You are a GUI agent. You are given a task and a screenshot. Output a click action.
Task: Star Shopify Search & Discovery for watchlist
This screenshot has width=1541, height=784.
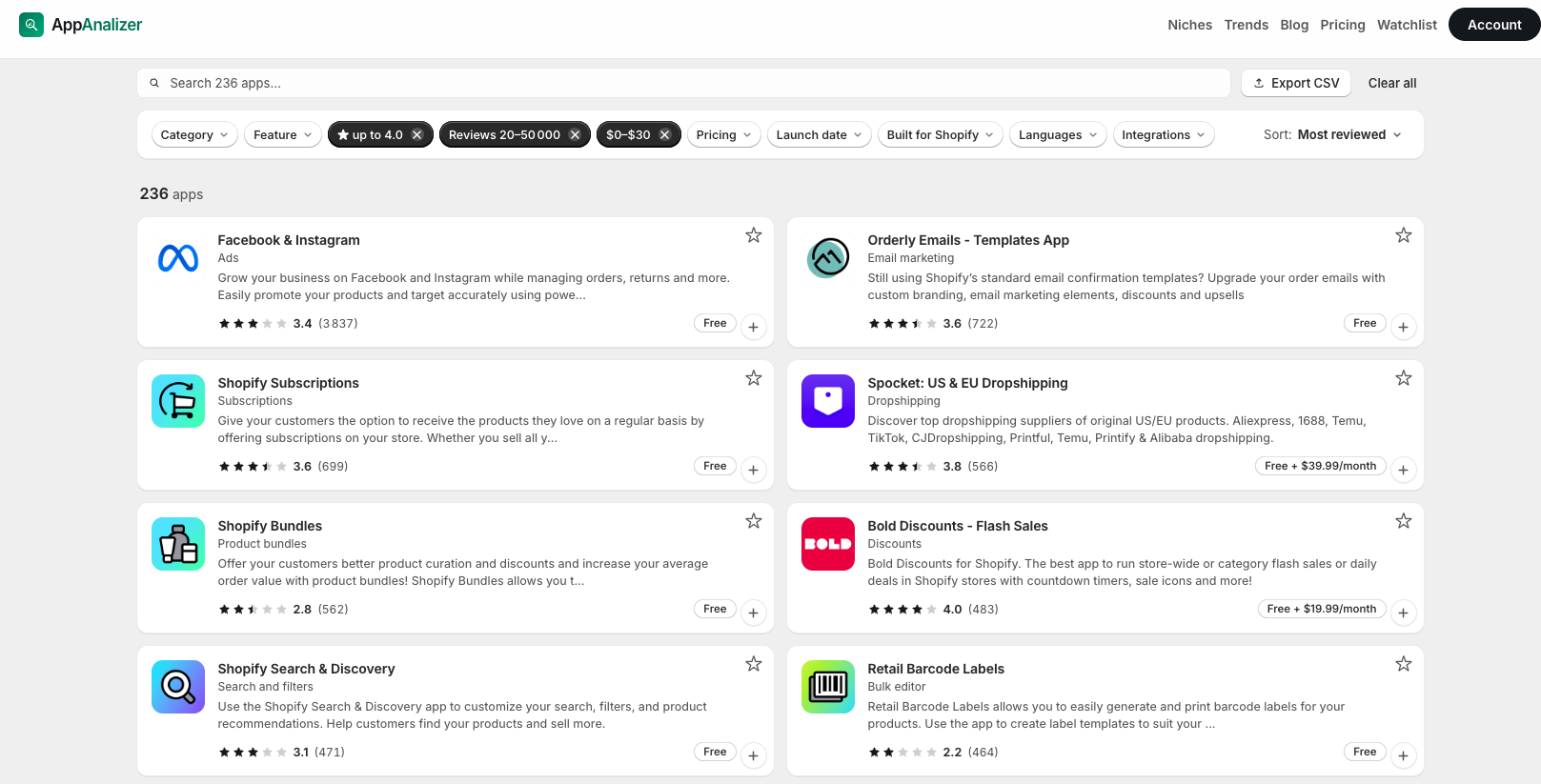click(753, 664)
